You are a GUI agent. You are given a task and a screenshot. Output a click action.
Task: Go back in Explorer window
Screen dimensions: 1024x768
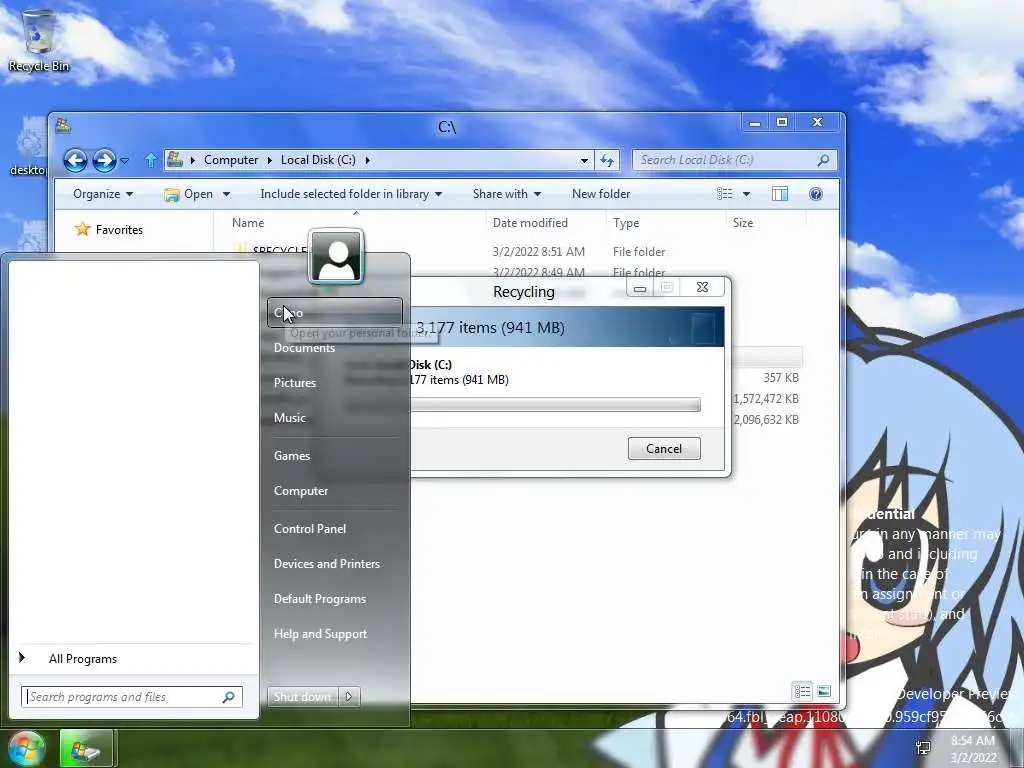[75, 160]
